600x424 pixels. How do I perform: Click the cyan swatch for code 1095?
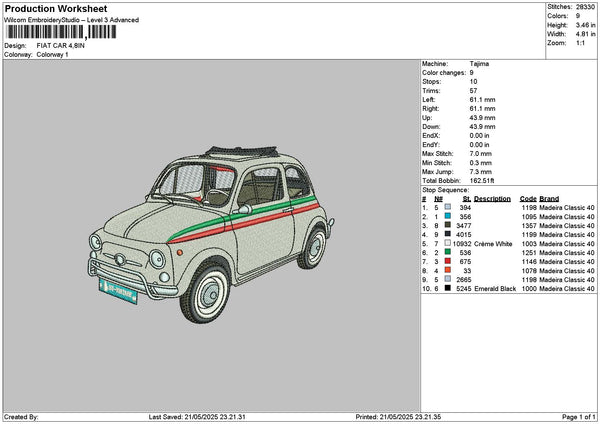click(447, 216)
